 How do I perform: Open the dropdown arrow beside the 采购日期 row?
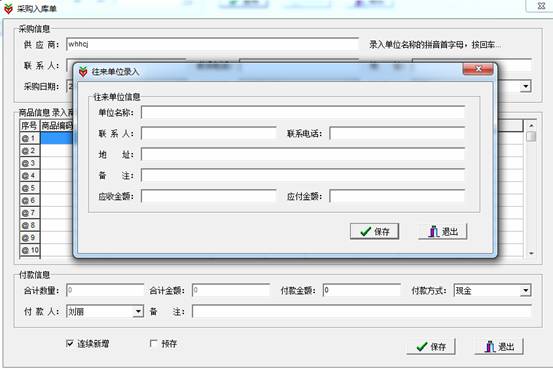pyautogui.click(x=525, y=86)
